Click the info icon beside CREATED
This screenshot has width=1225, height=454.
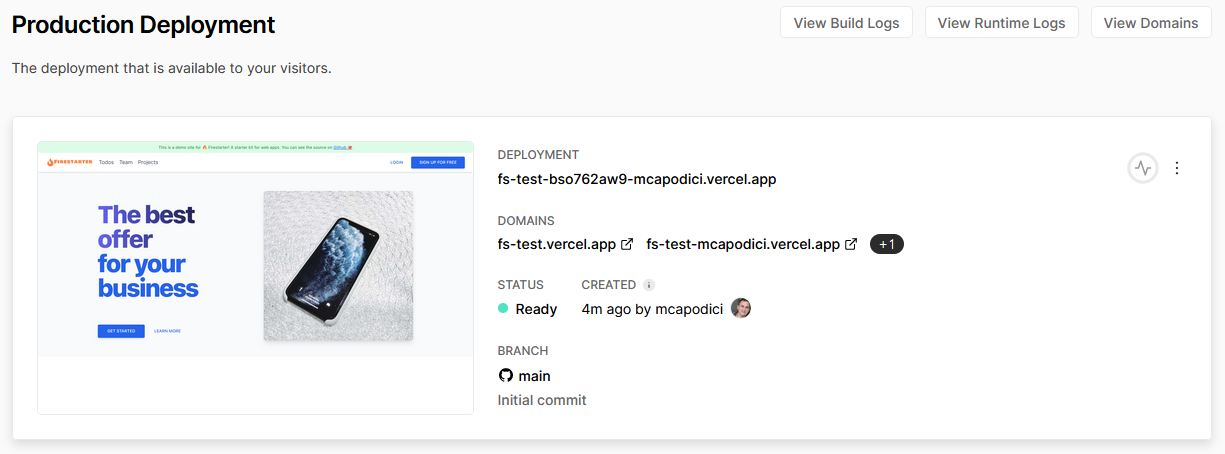pos(649,285)
